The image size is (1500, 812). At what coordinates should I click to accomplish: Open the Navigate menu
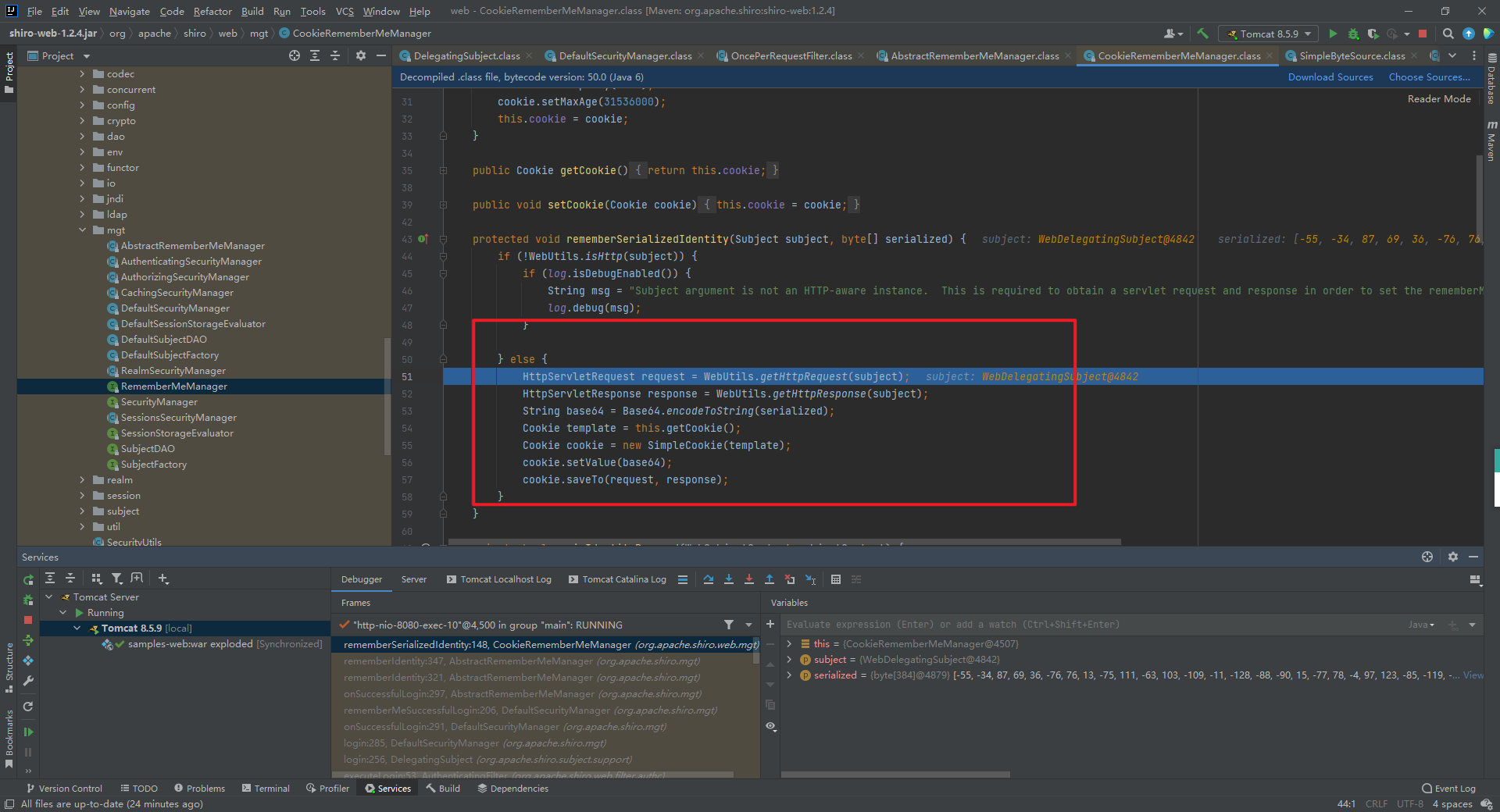(129, 11)
